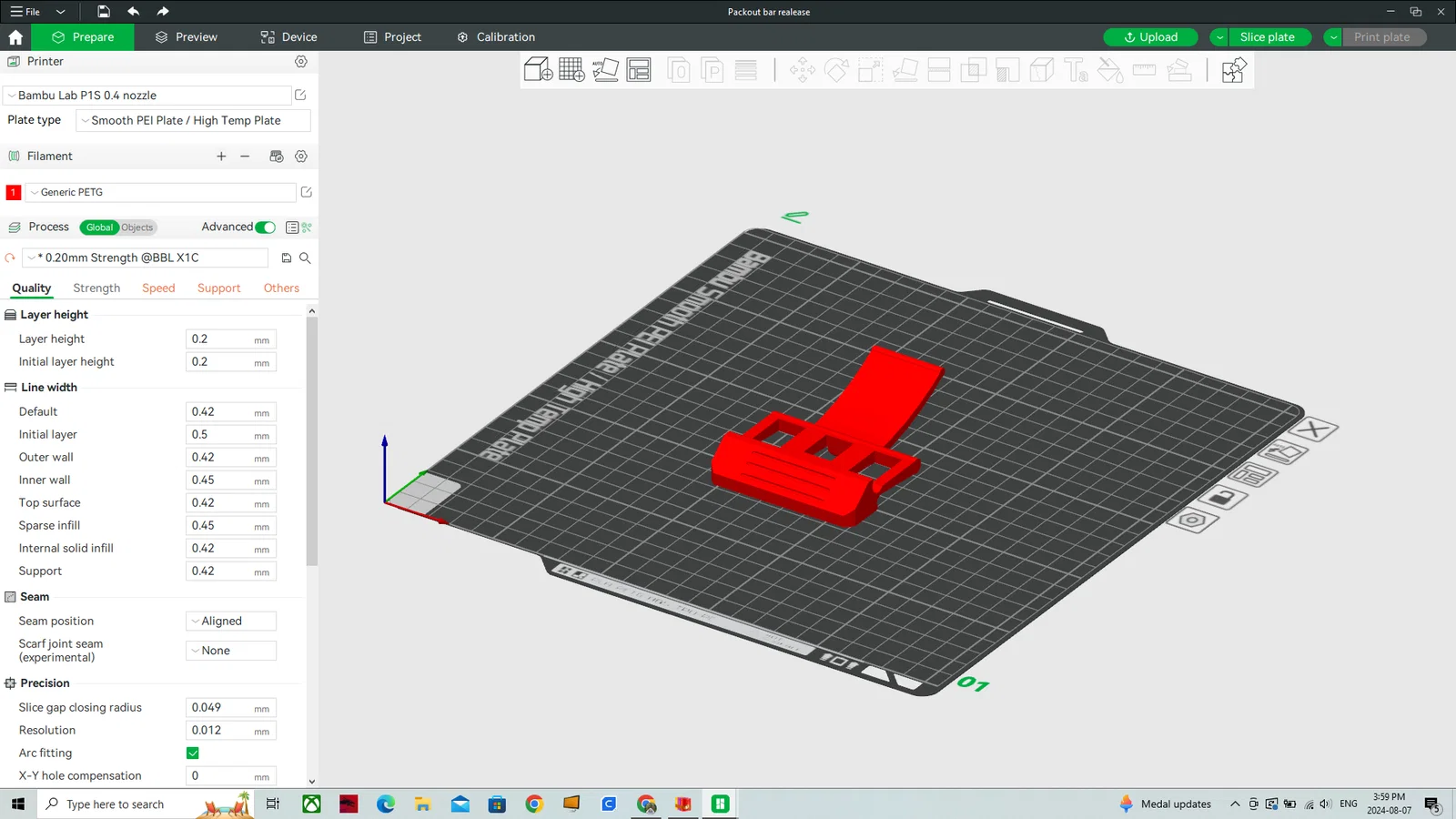Screen dimensions: 1456x819
Task: Click the Slice plate button
Action: (1267, 37)
